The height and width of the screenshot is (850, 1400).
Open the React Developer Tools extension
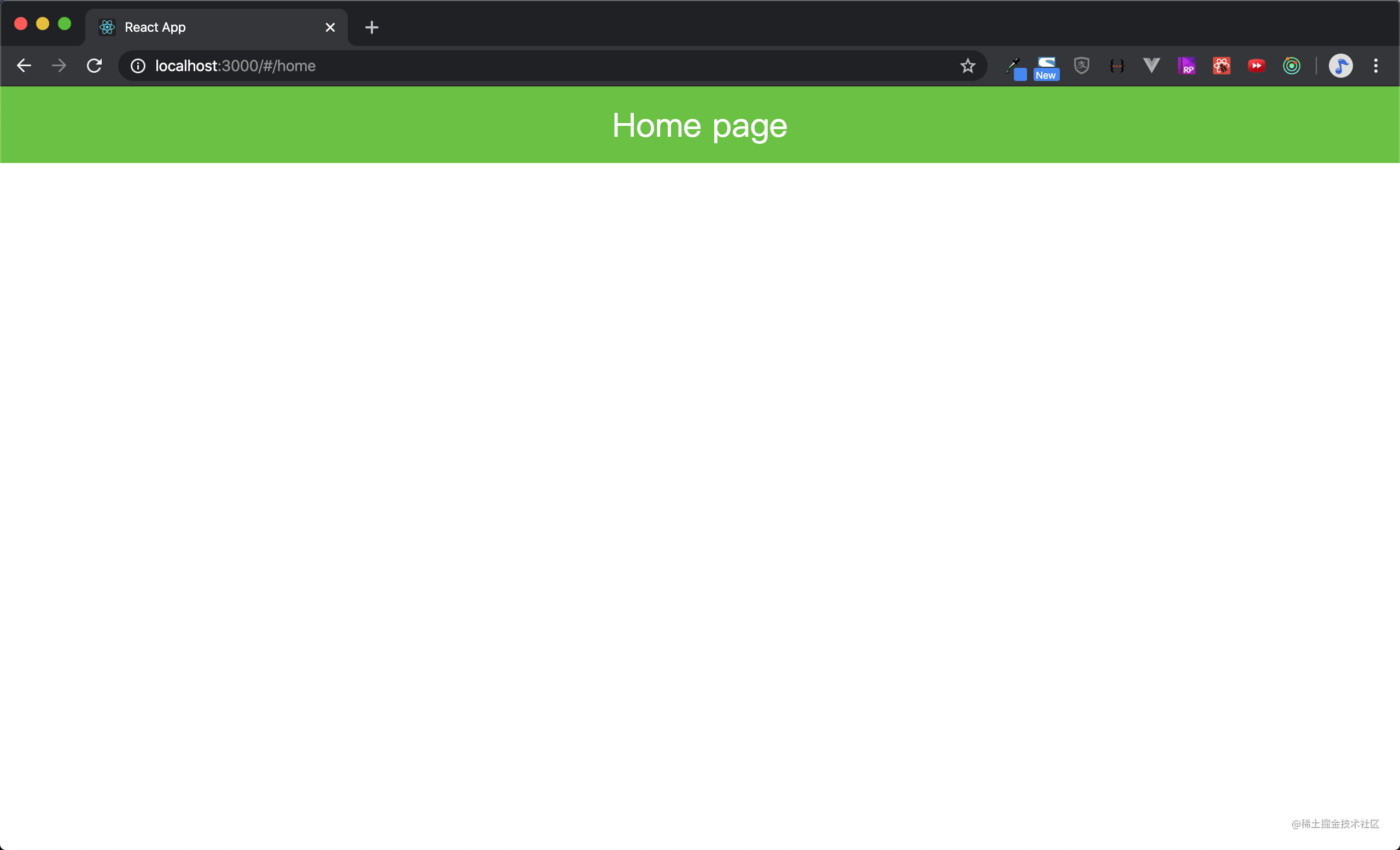pyautogui.click(x=1222, y=66)
